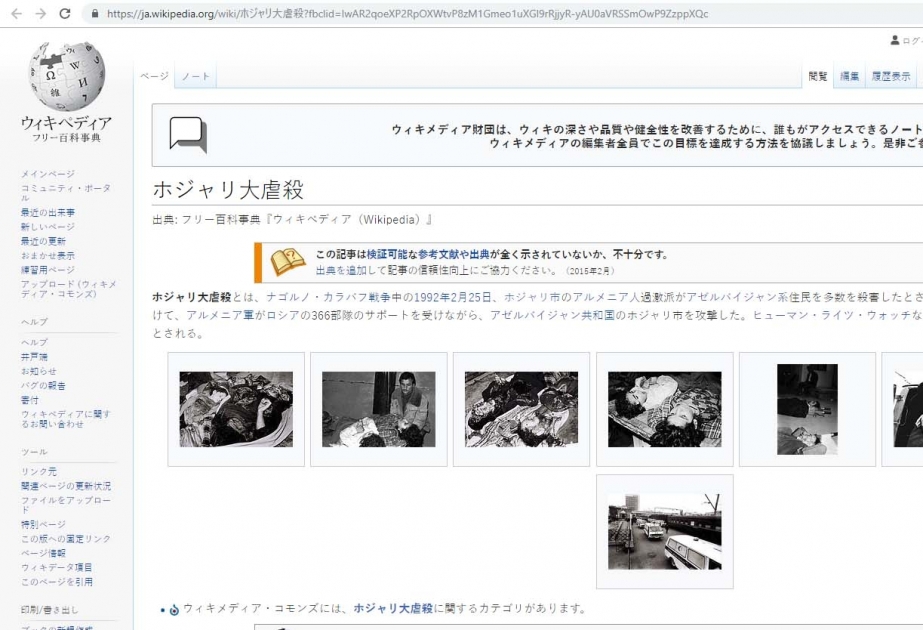This screenshot has height=630, width=923.
Task: Open 最近の出来事 sidebar link
Action: (x=48, y=212)
